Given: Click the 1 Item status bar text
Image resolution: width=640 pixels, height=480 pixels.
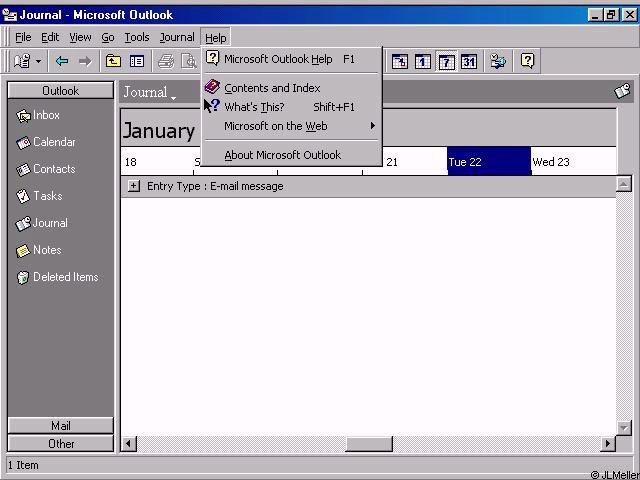Looking at the screenshot, I should [23, 465].
